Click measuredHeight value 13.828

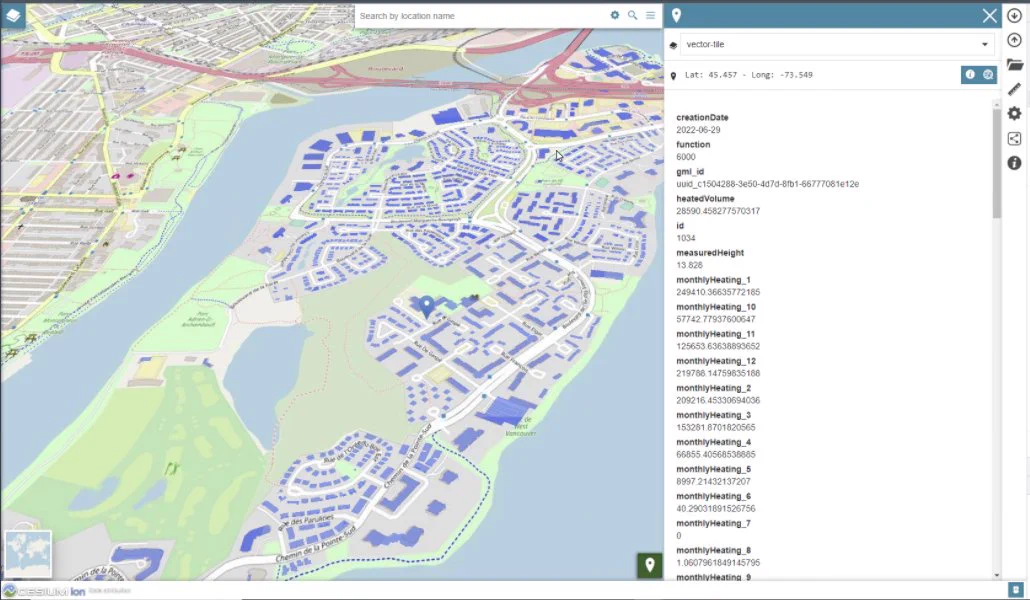(689, 265)
